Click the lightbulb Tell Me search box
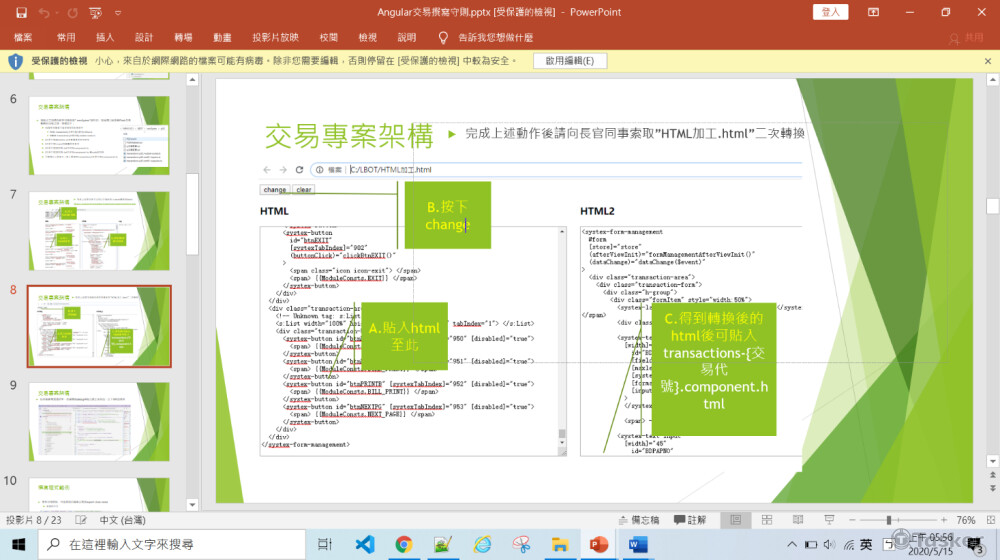The image size is (1000, 560). pyautogui.click(x=487, y=38)
